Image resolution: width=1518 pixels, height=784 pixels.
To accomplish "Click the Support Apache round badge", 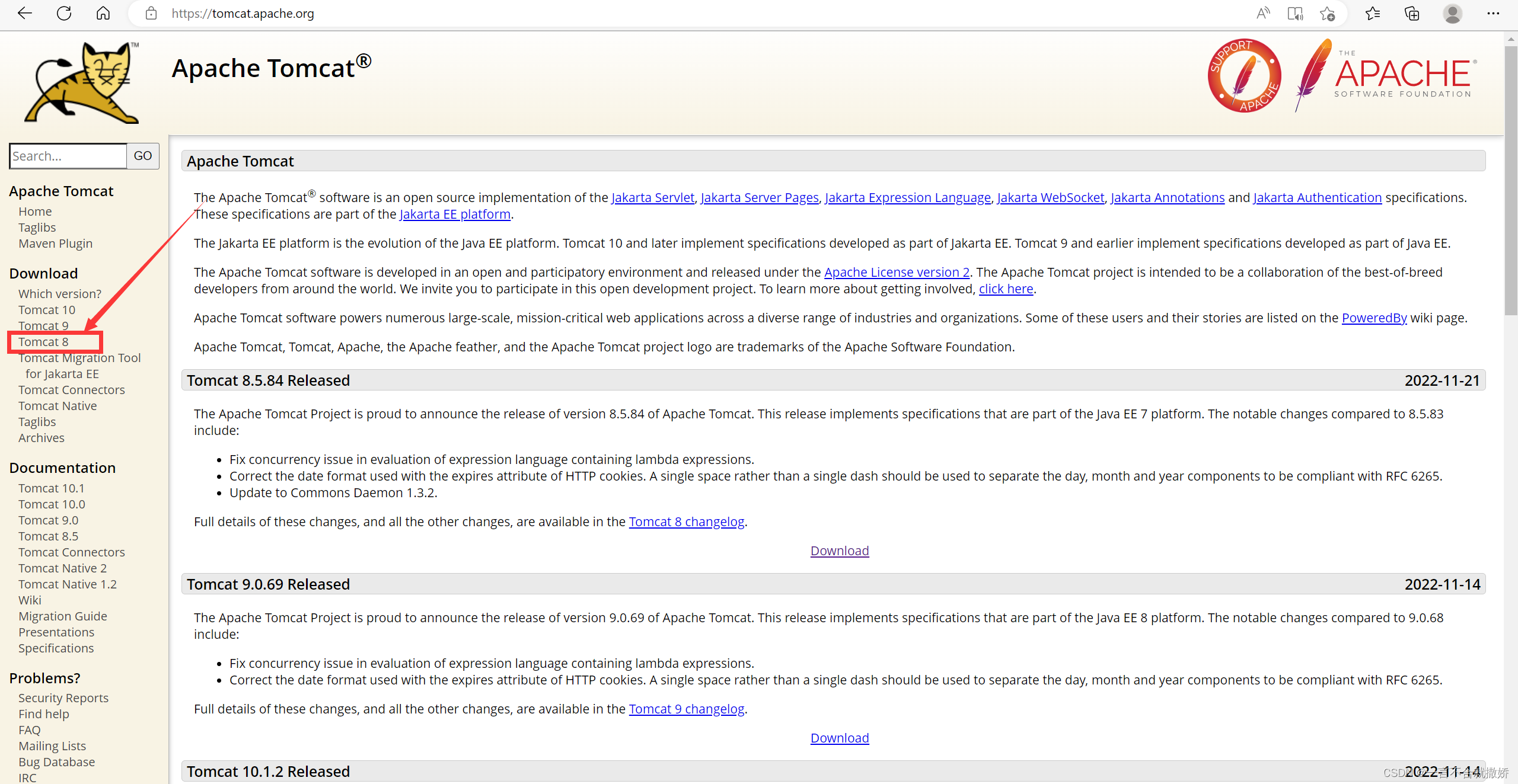I will tap(1245, 75).
